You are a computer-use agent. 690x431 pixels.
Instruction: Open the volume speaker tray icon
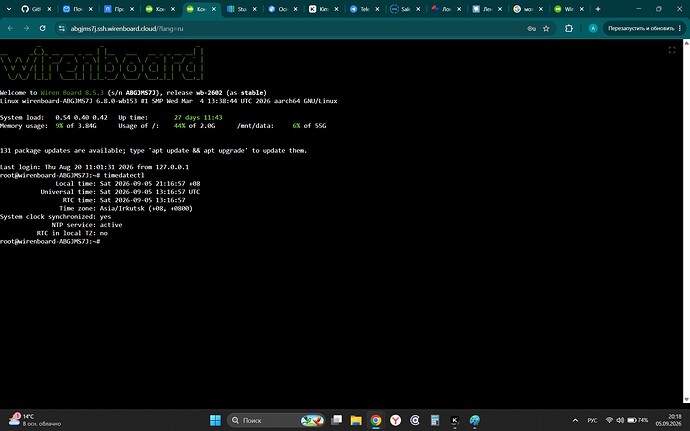click(x=620, y=420)
